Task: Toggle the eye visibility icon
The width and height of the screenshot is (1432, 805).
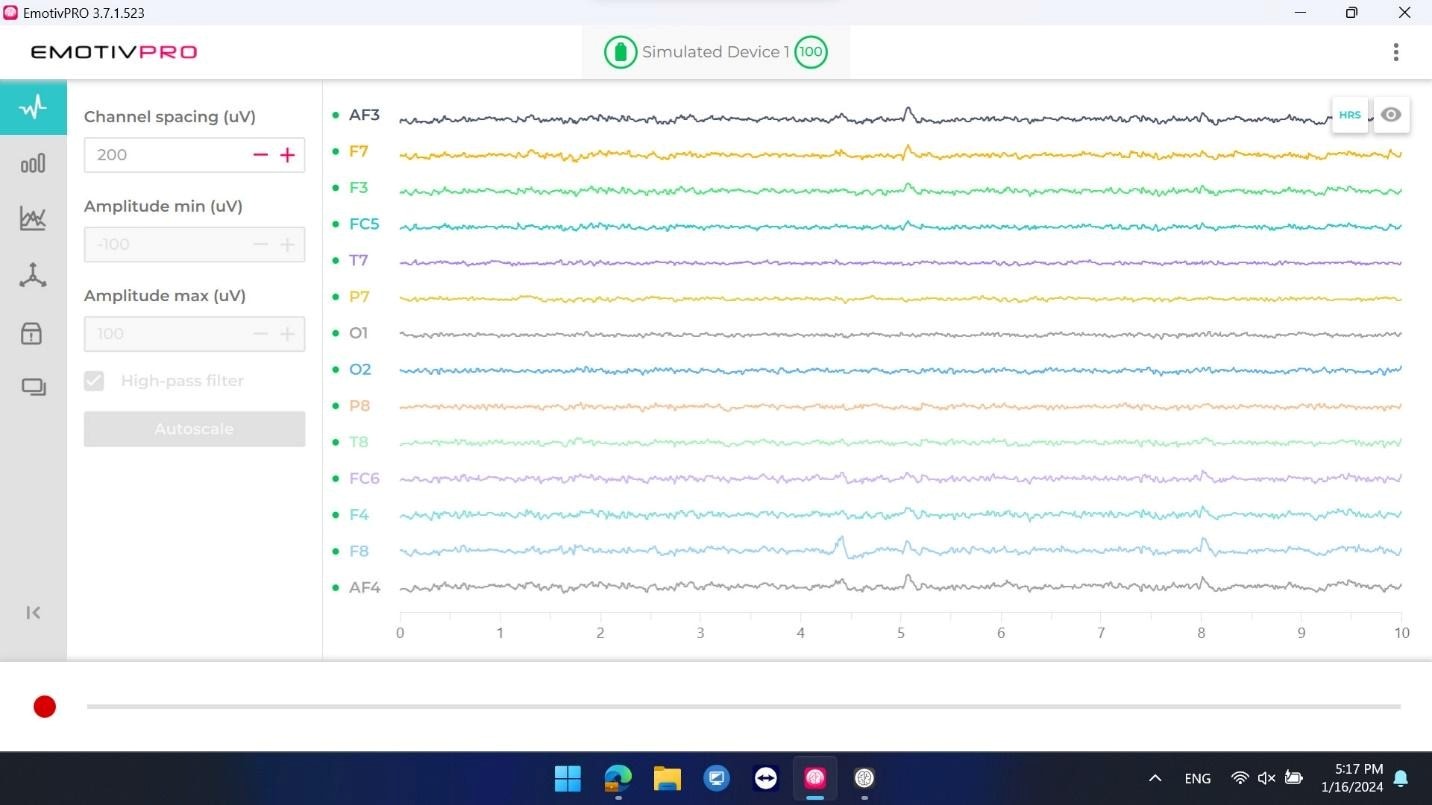Action: (x=1390, y=115)
